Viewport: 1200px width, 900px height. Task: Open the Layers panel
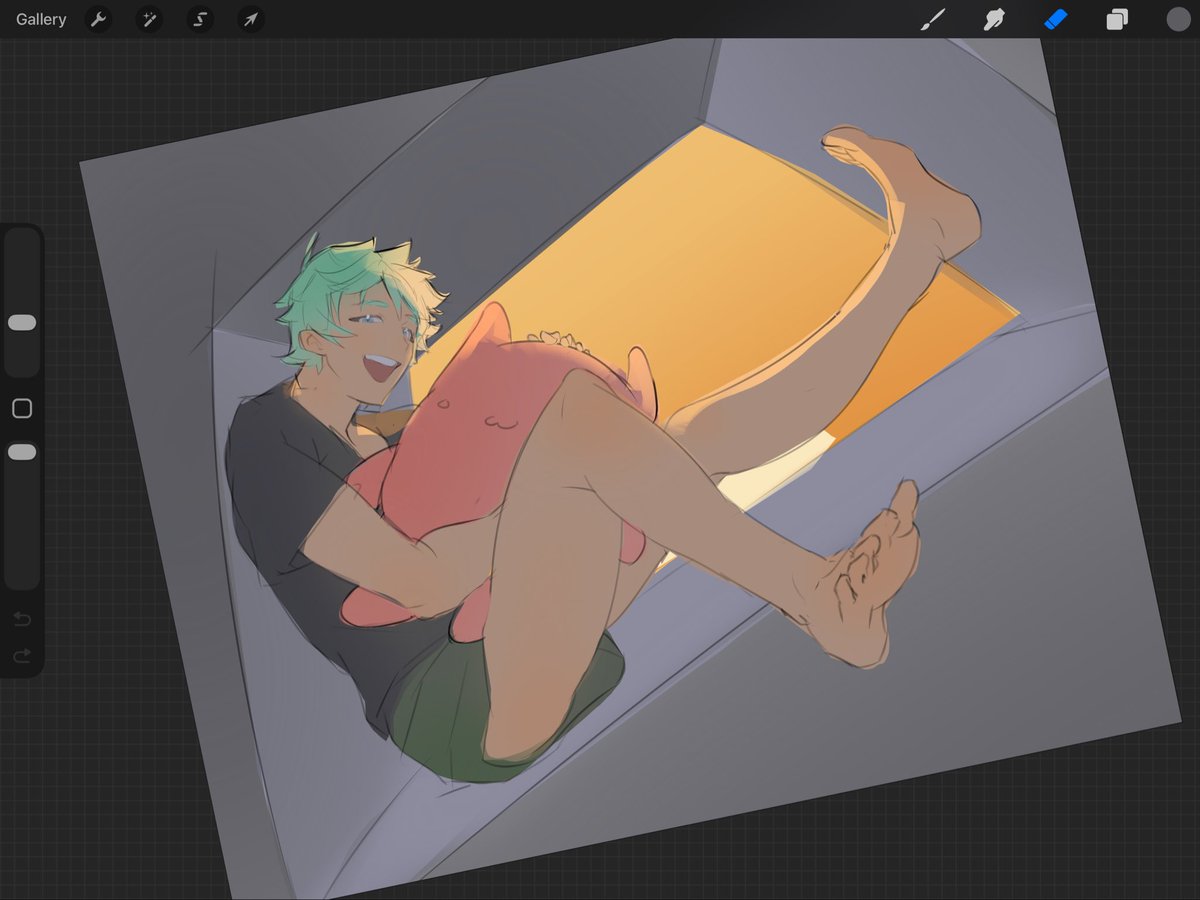(x=1117, y=19)
